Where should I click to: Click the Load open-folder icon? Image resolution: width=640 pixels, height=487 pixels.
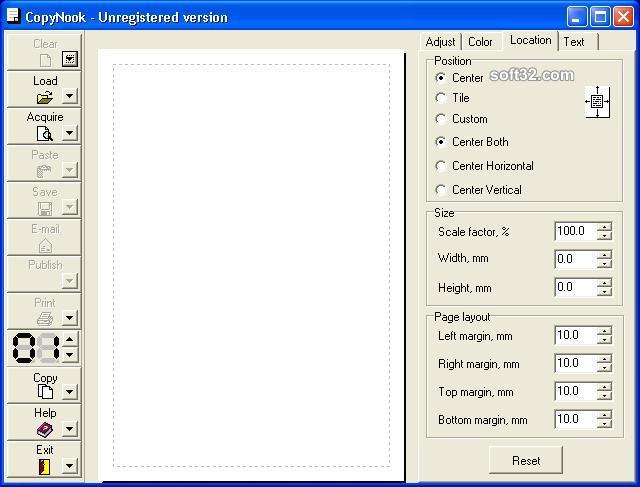[44, 97]
